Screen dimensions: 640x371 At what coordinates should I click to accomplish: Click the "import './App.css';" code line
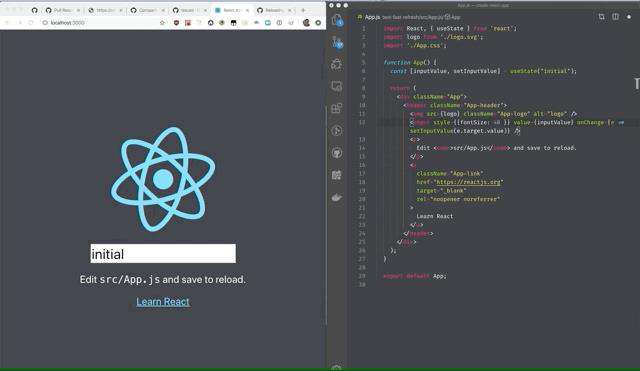pos(415,46)
